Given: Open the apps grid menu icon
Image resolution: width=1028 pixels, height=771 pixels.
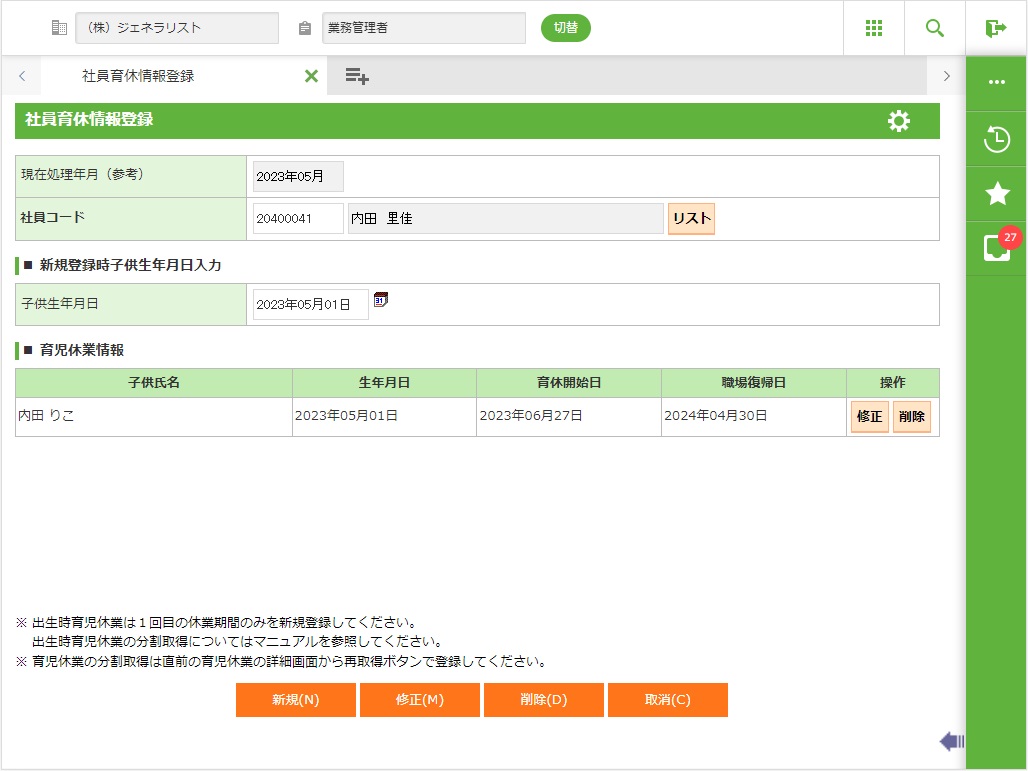Looking at the screenshot, I should pyautogui.click(x=873, y=28).
